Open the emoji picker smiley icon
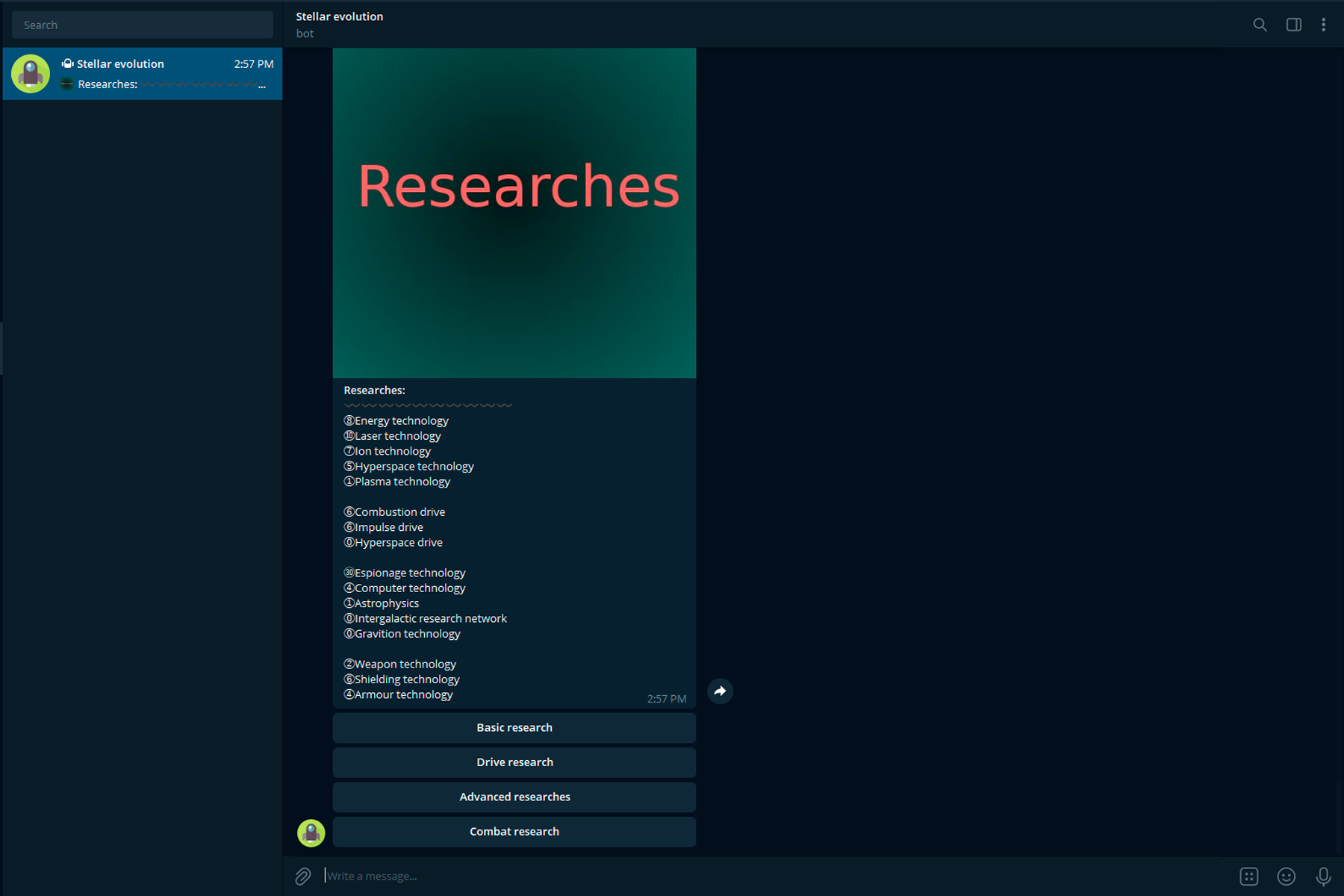 (x=1286, y=876)
